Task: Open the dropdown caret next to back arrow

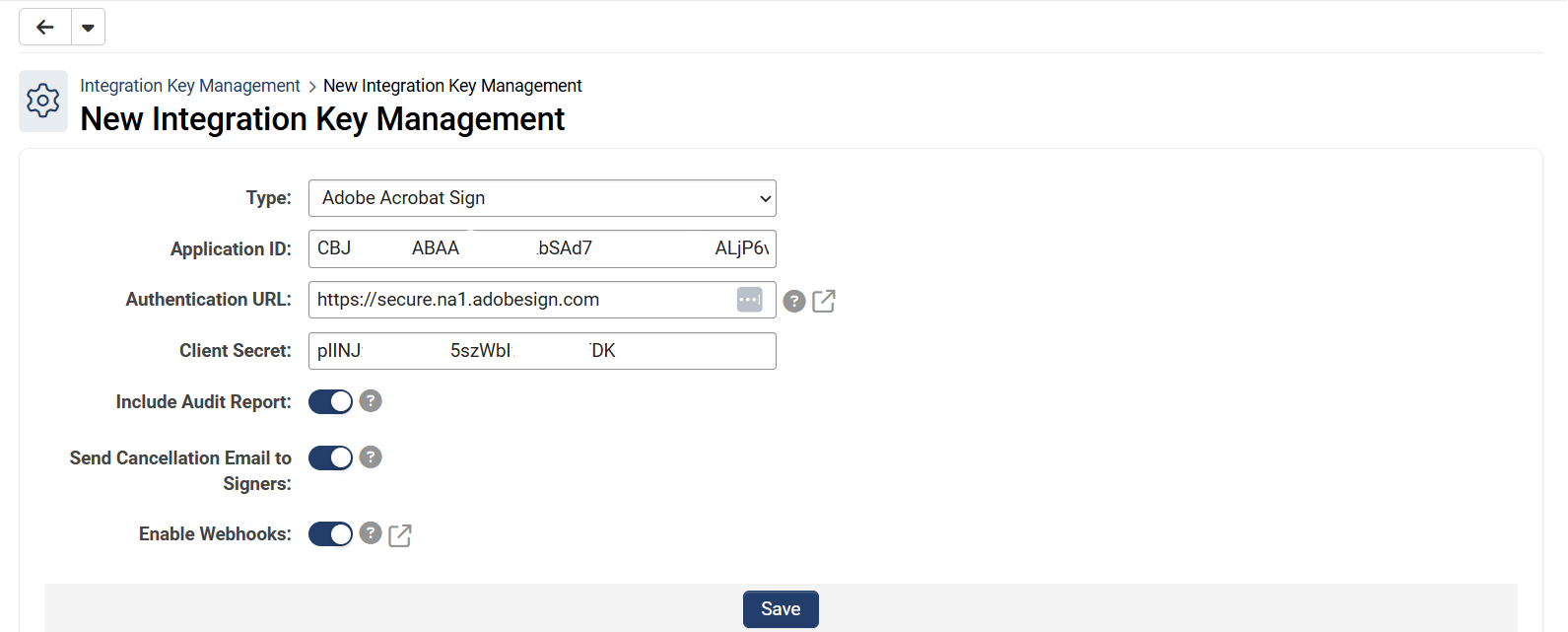Action: [x=89, y=28]
